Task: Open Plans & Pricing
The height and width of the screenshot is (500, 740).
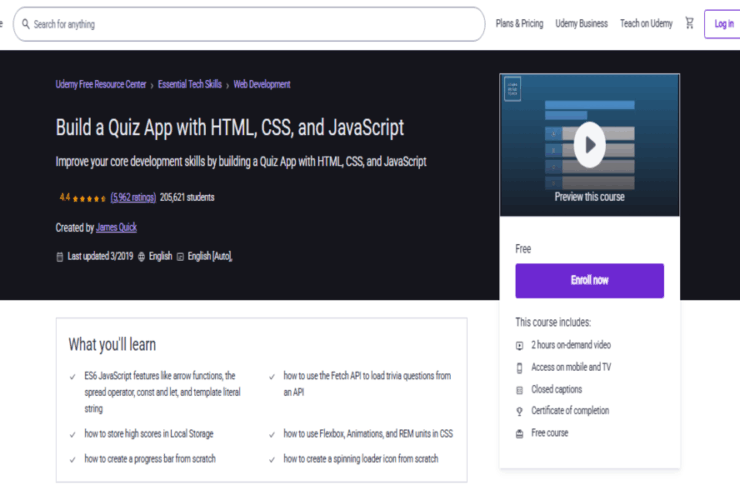Action: click(x=519, y=23)
